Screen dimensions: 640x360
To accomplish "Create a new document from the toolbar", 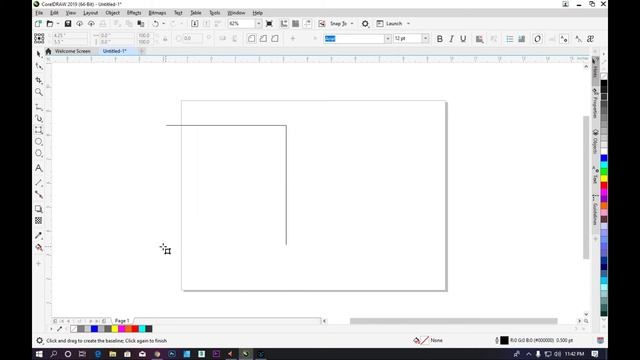I will coord(38,24).
